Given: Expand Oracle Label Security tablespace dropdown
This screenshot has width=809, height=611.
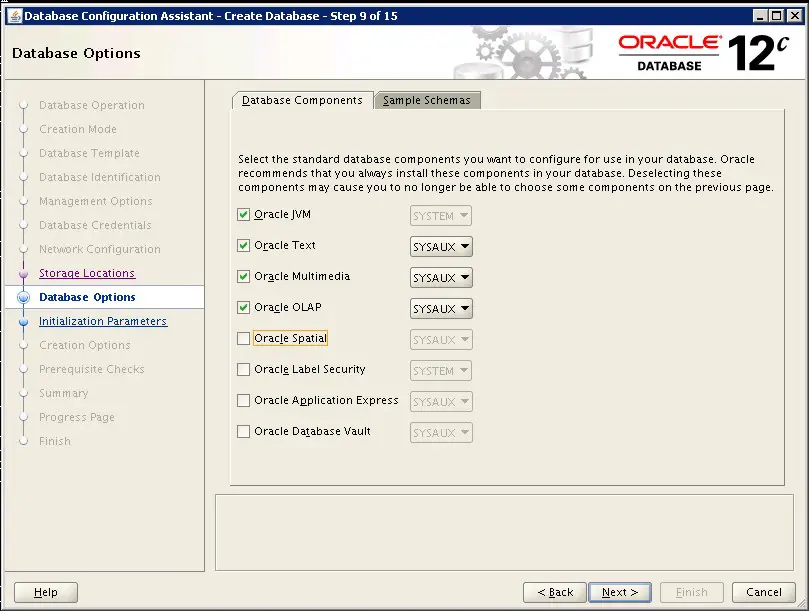Looking at the screenshot, I should [441, 371].
